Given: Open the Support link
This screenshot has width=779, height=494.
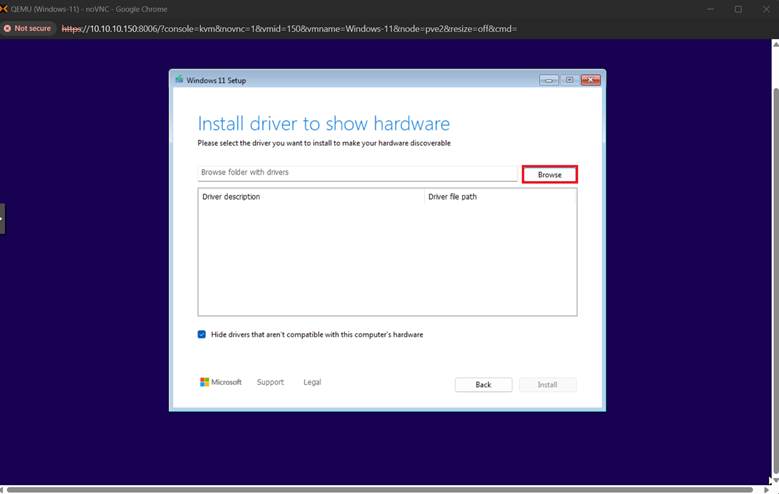Looking at the screenshot, I should pos(270,382).
